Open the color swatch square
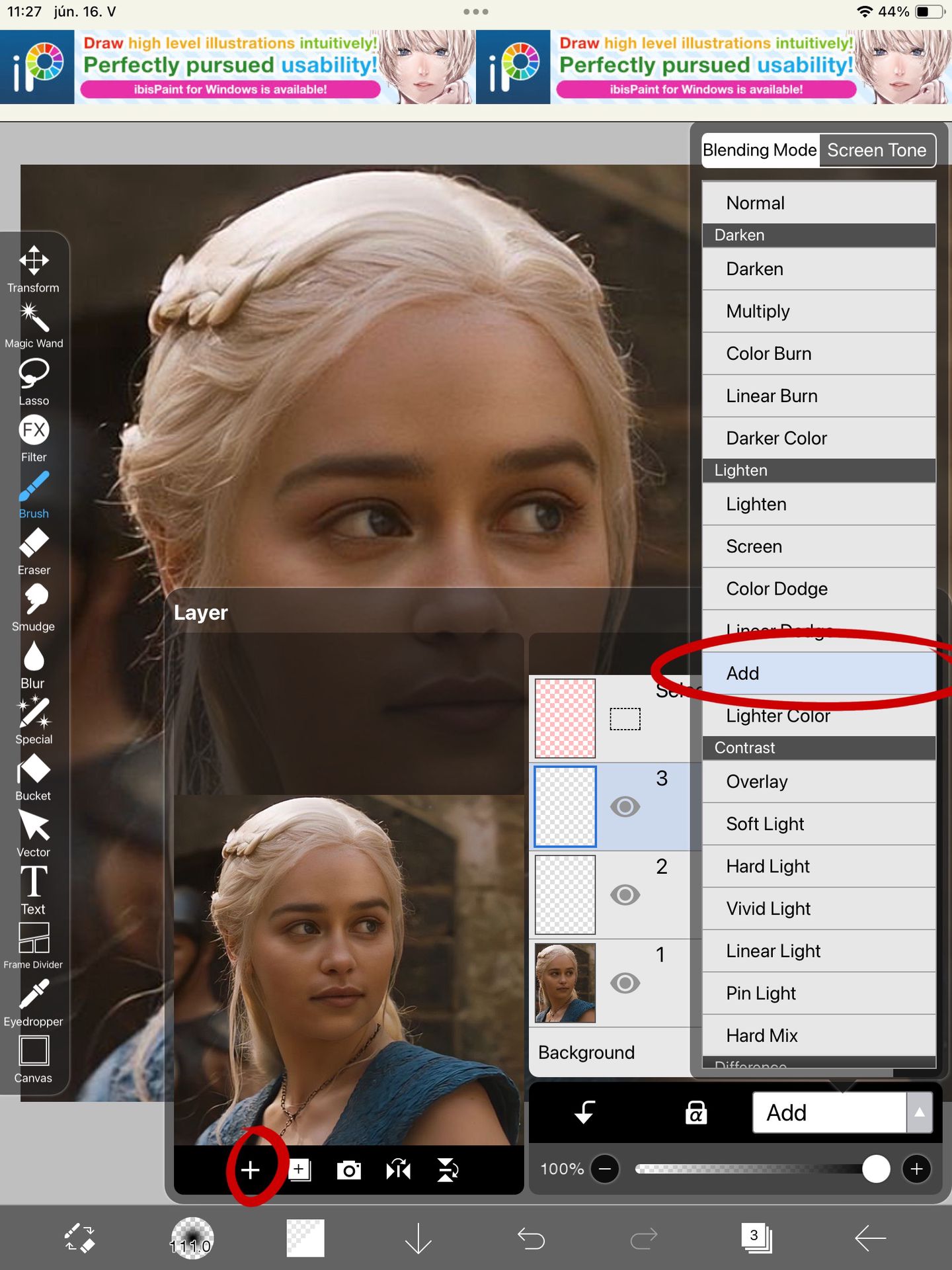952x1270 pixels. [305, 1238]
